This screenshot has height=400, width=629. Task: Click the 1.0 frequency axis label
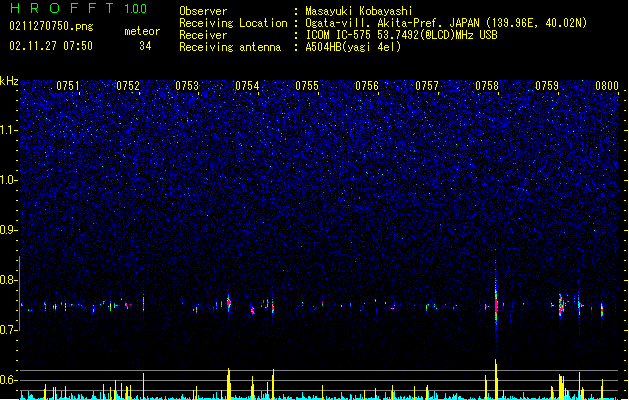[9, 180]
